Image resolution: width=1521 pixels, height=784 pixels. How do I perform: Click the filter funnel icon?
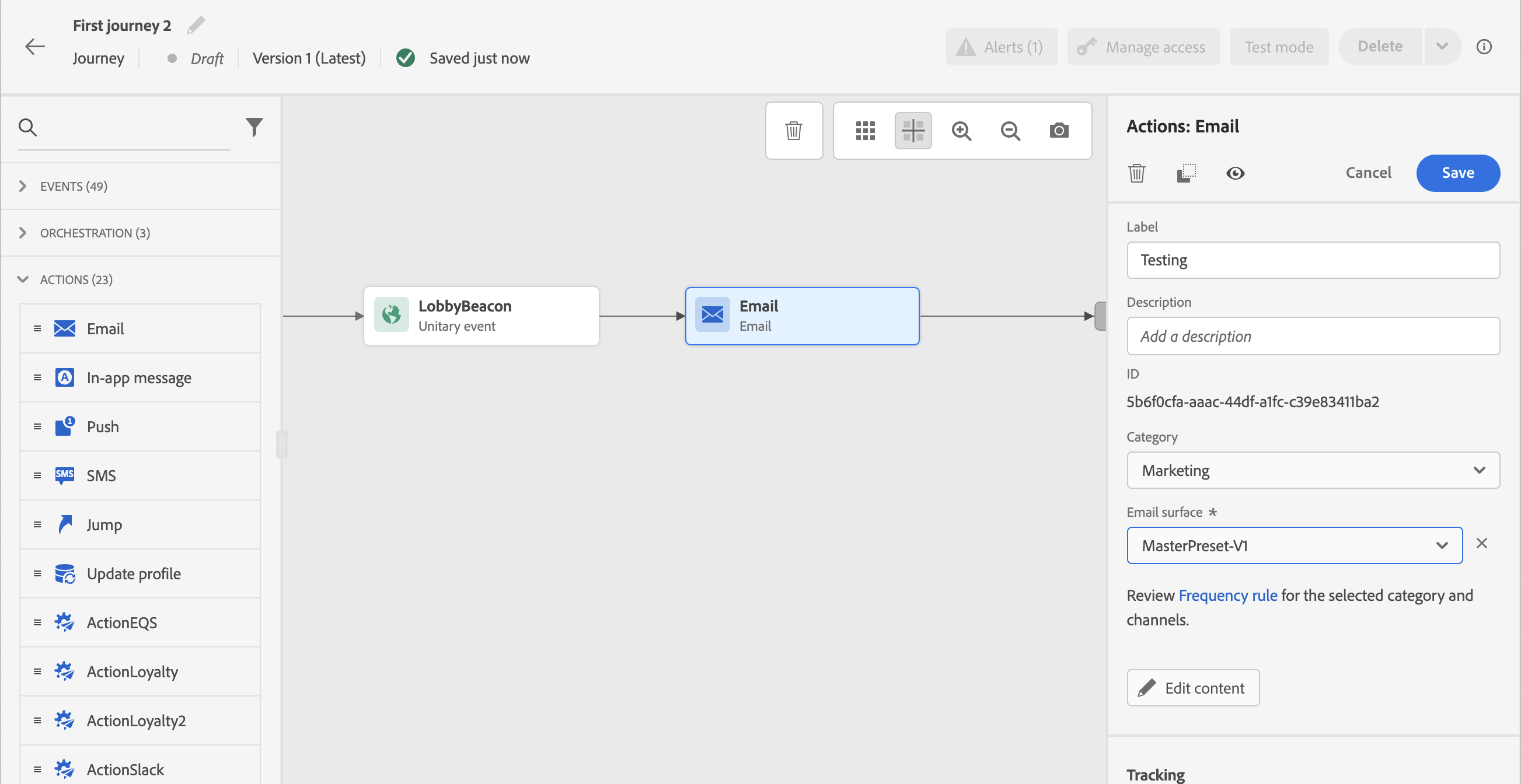point(254,127)
